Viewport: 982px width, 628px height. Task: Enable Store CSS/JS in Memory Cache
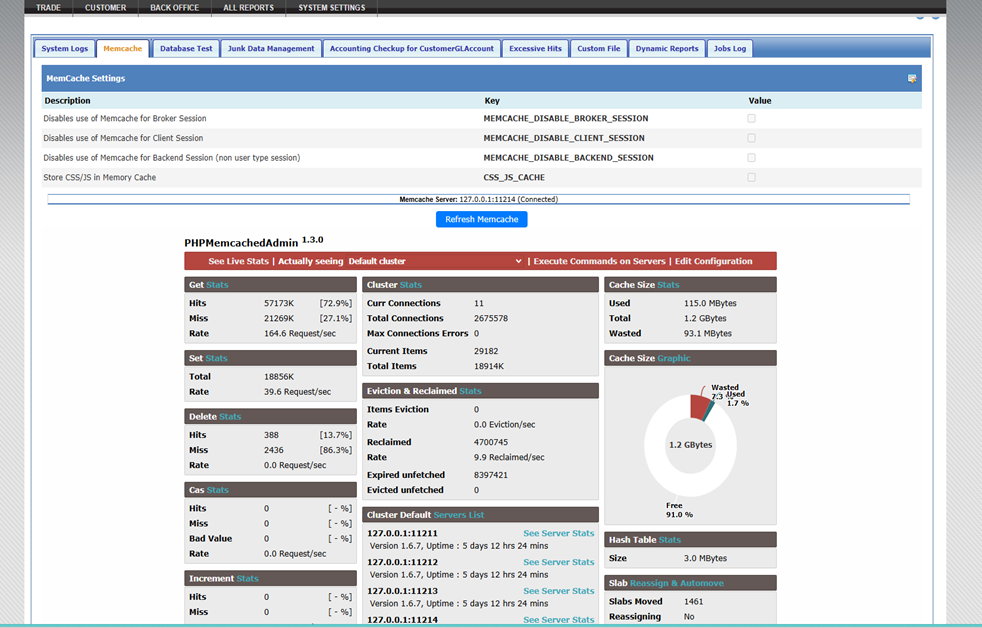click(751, 177)
